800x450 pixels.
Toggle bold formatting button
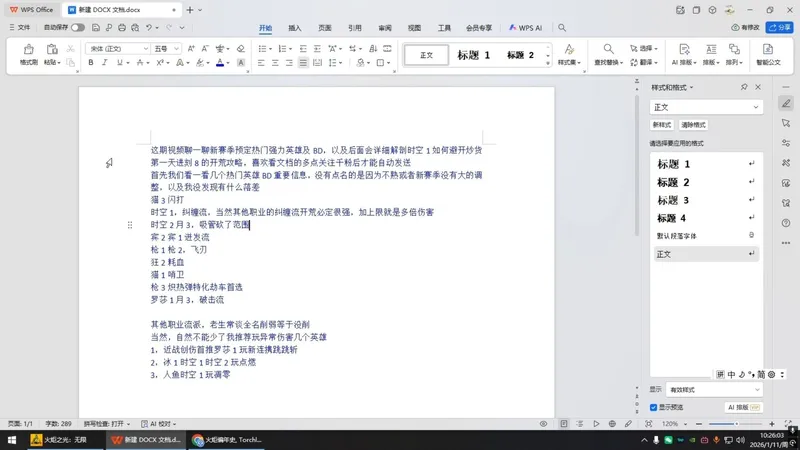90,63
